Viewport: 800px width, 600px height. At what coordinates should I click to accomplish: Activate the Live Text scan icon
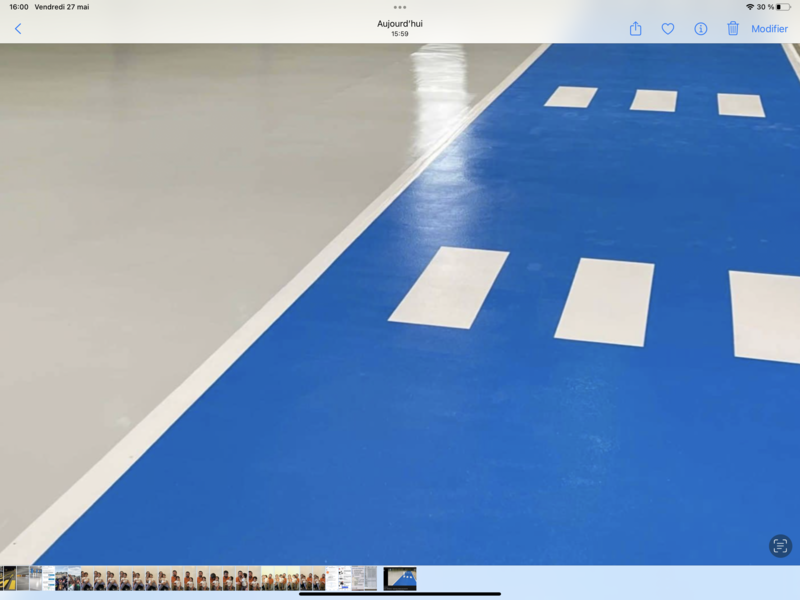tap(780, 545)
